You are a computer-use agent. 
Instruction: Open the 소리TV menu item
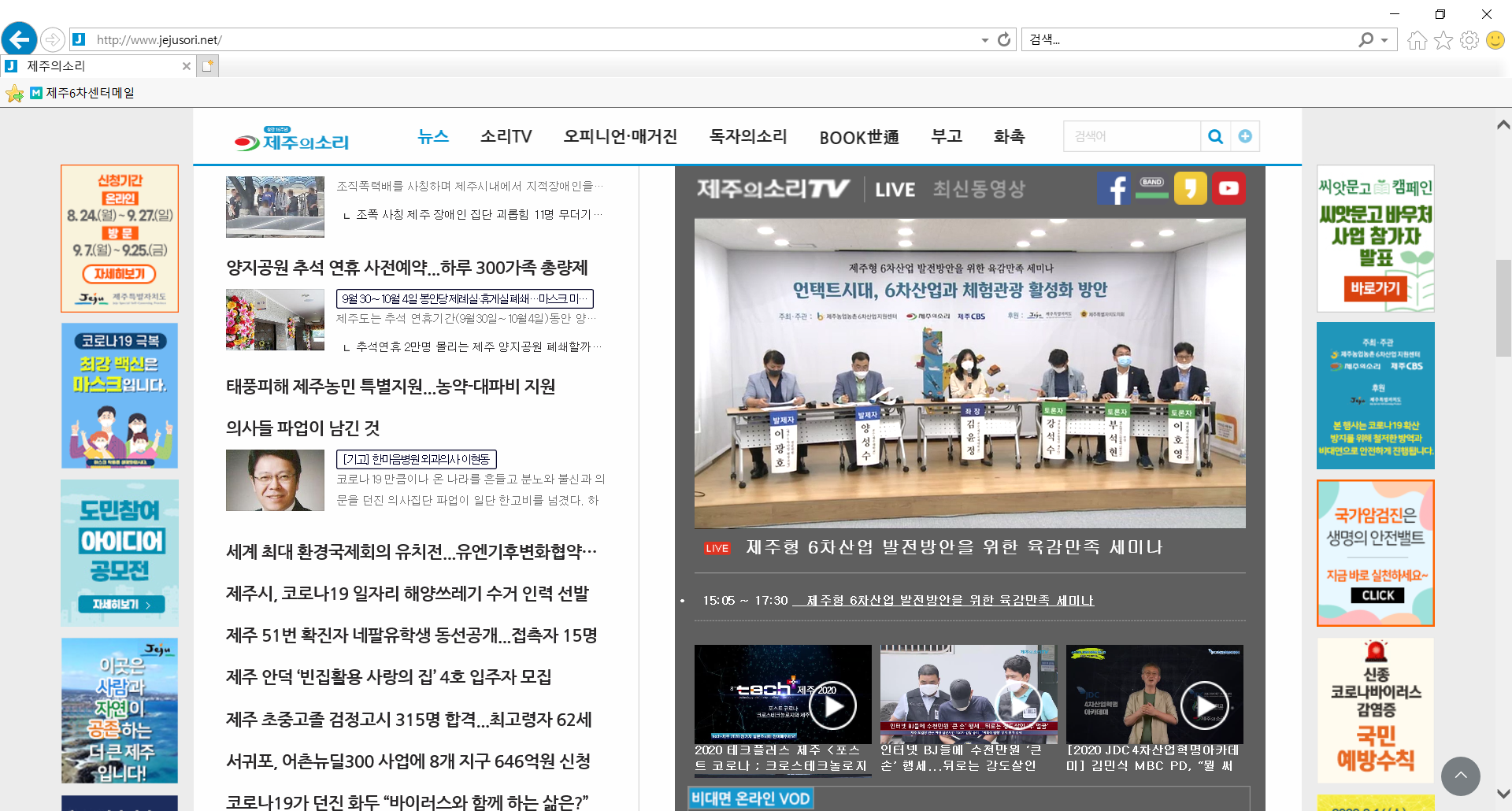point(506,136)
